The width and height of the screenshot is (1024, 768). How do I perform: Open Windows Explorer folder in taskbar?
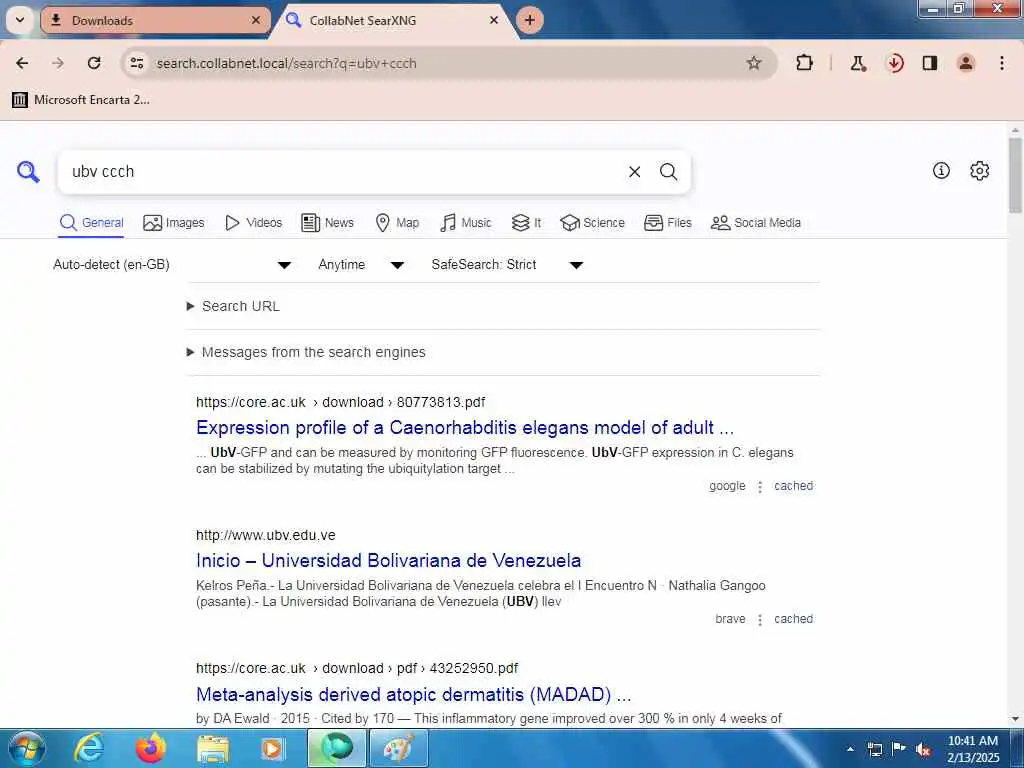(x=213, y=748)
